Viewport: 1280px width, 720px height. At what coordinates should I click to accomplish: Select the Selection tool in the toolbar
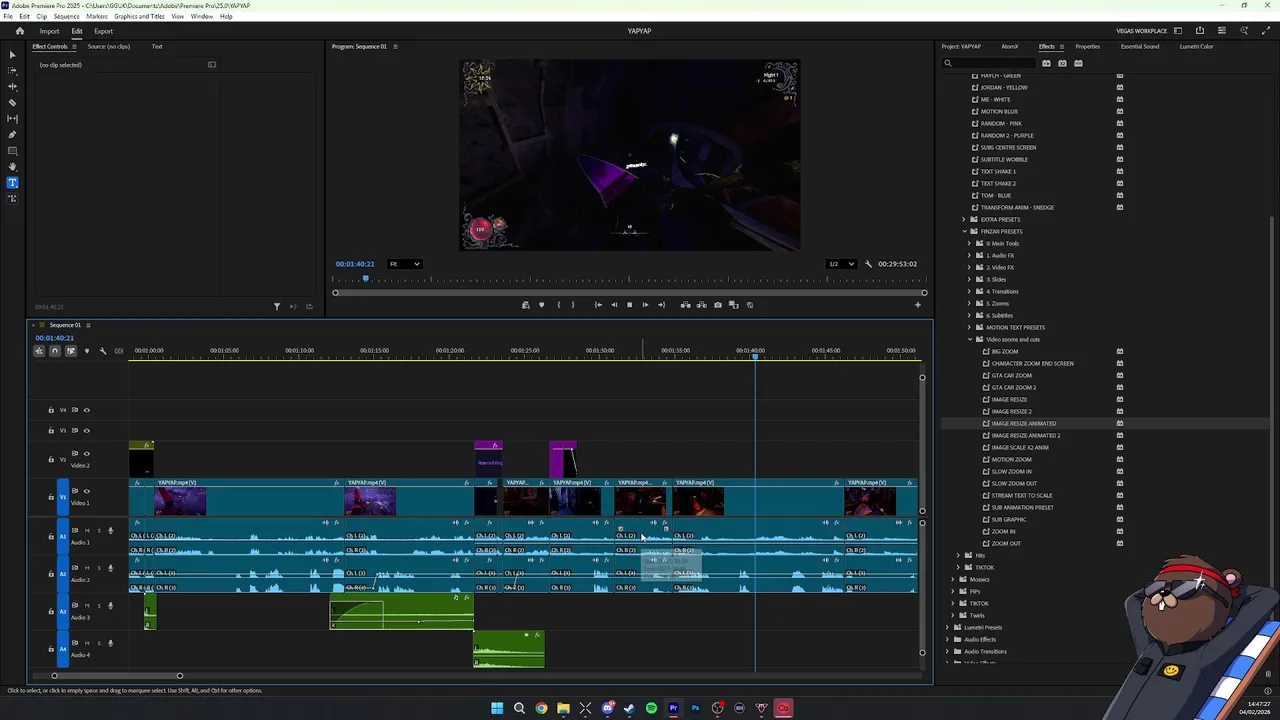[x=12, y=54]
